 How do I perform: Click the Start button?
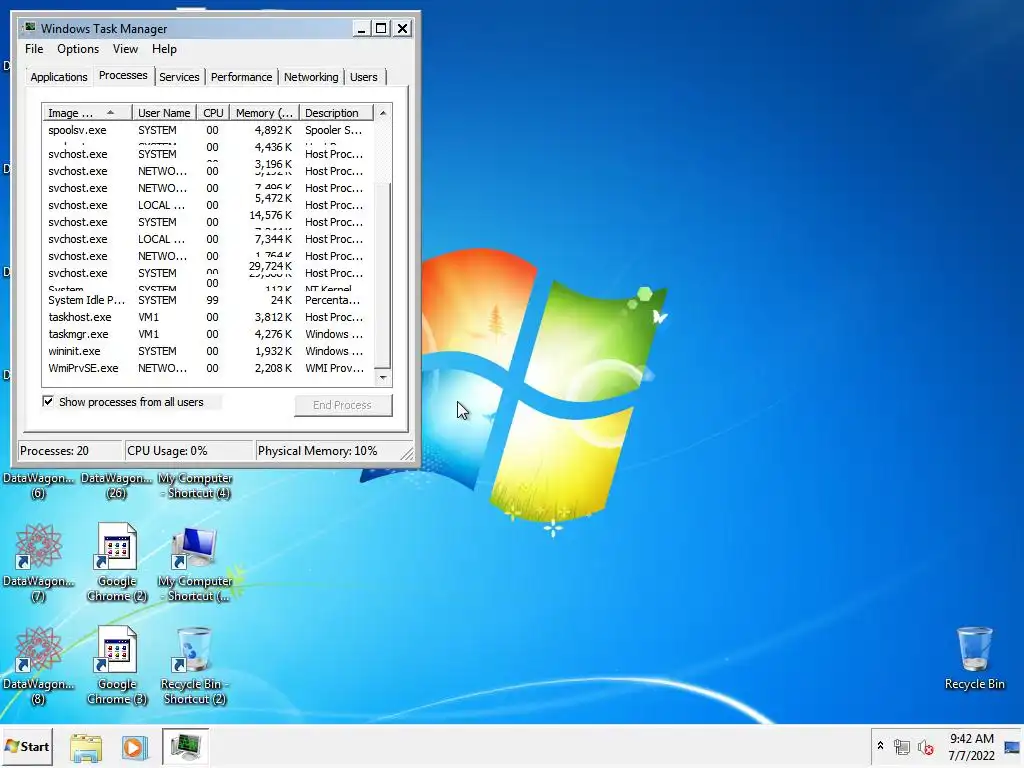pyautogui.click(x=27, y=746)
